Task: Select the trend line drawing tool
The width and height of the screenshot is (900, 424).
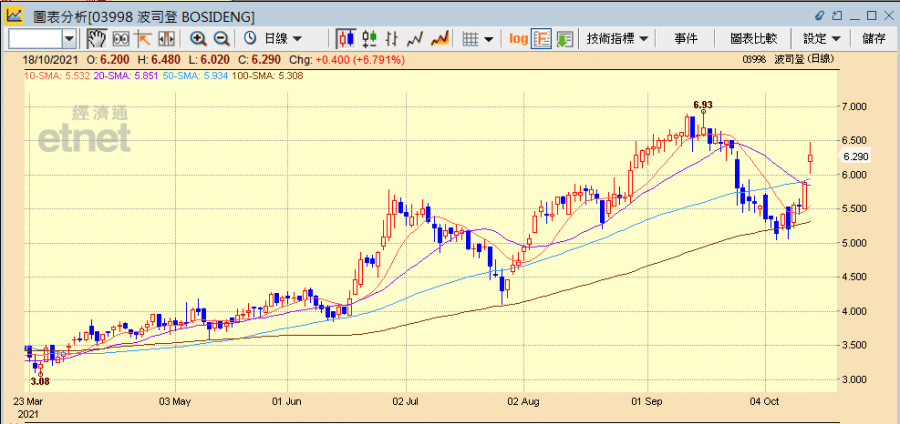Action: click(x=143, y=38)
